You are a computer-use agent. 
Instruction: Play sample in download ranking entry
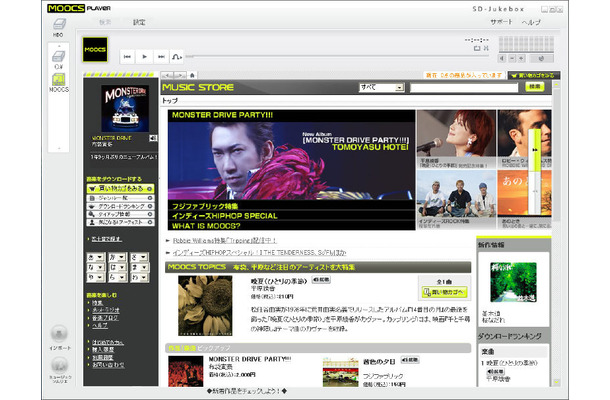[495, 371]
